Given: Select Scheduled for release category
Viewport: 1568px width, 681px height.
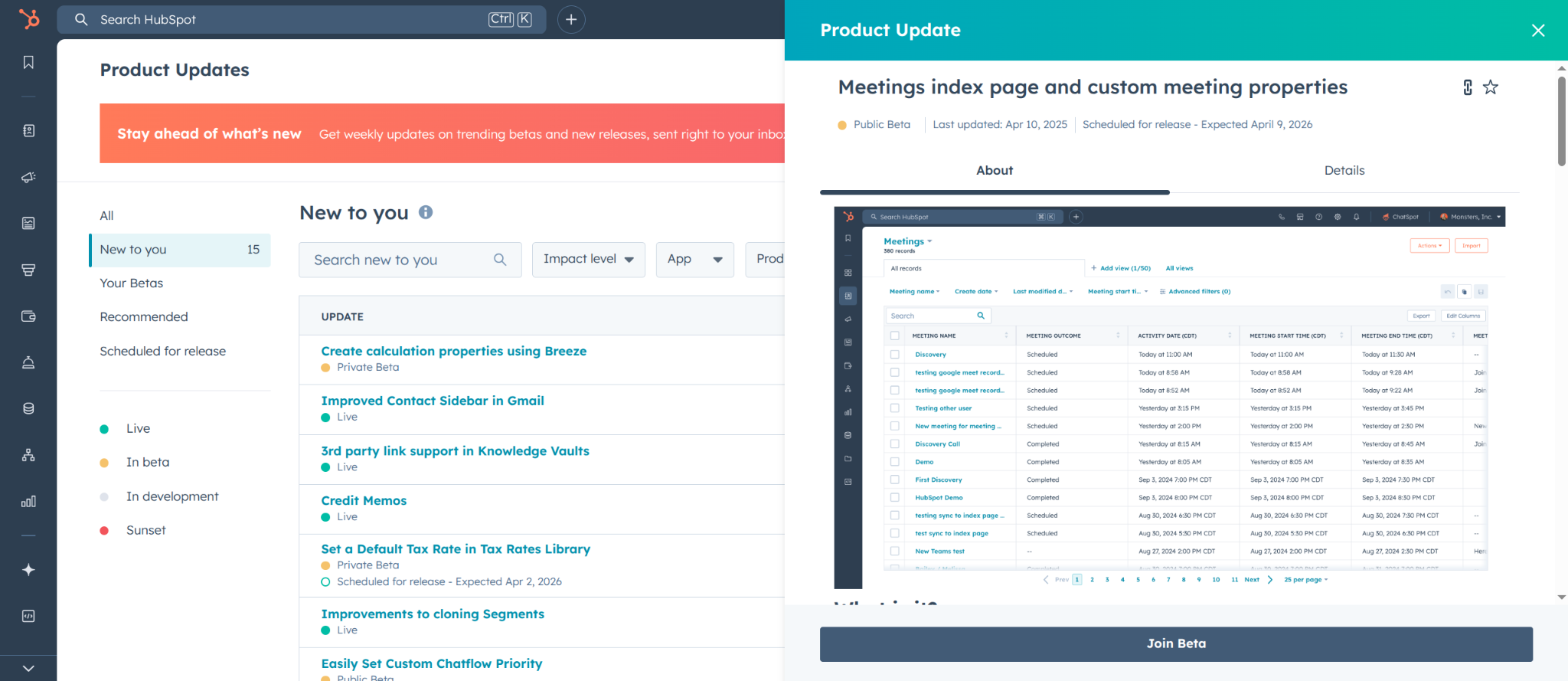Looking at the screenshot, I should tap(163, 352).
